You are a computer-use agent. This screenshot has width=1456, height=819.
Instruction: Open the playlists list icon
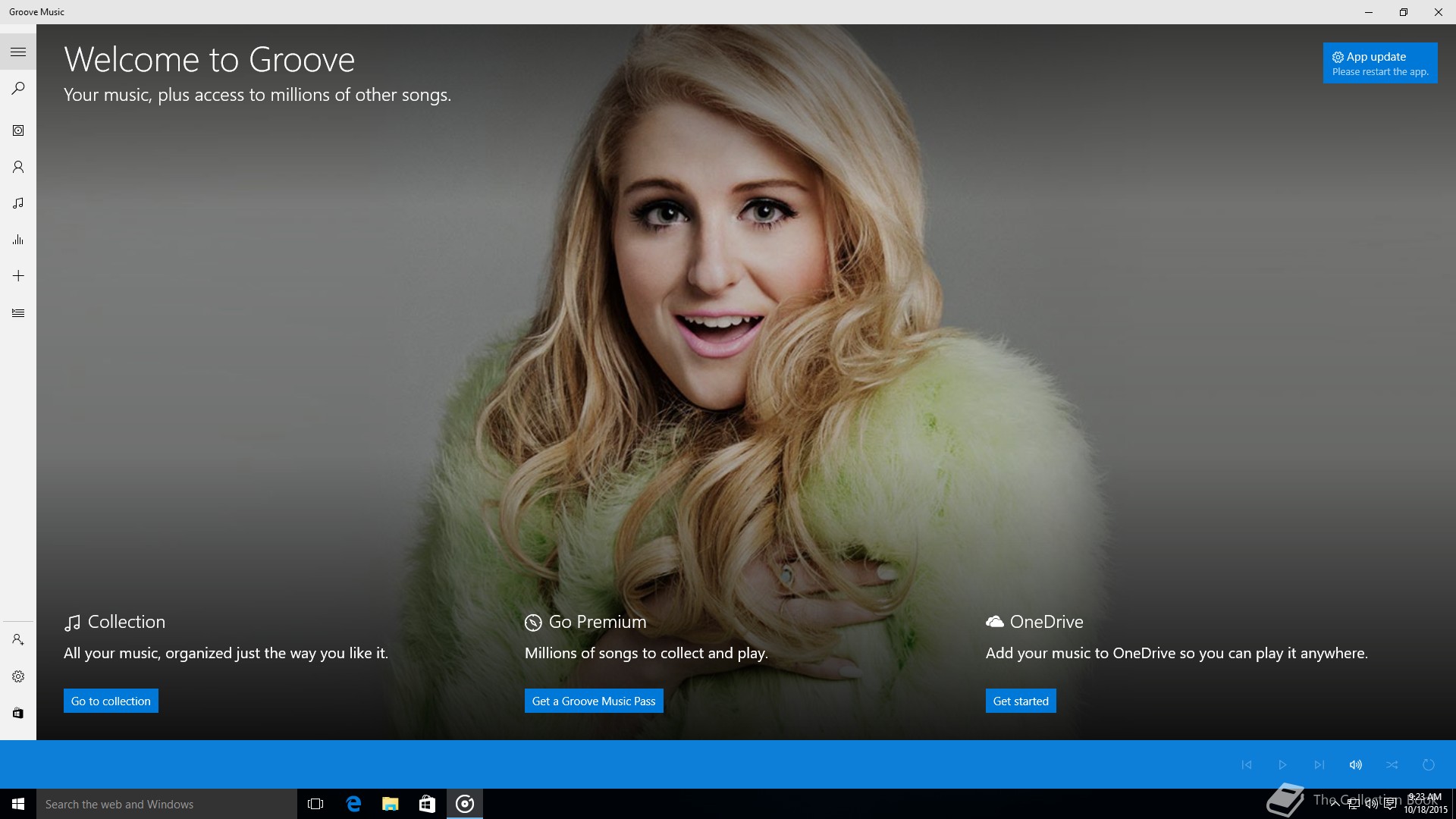[x=18, y=312]
